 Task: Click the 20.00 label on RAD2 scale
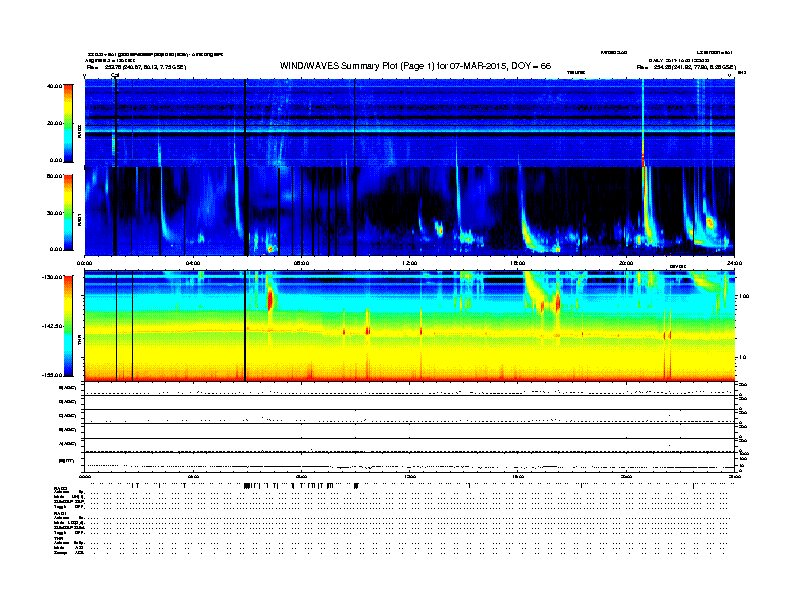click(54, 123)
